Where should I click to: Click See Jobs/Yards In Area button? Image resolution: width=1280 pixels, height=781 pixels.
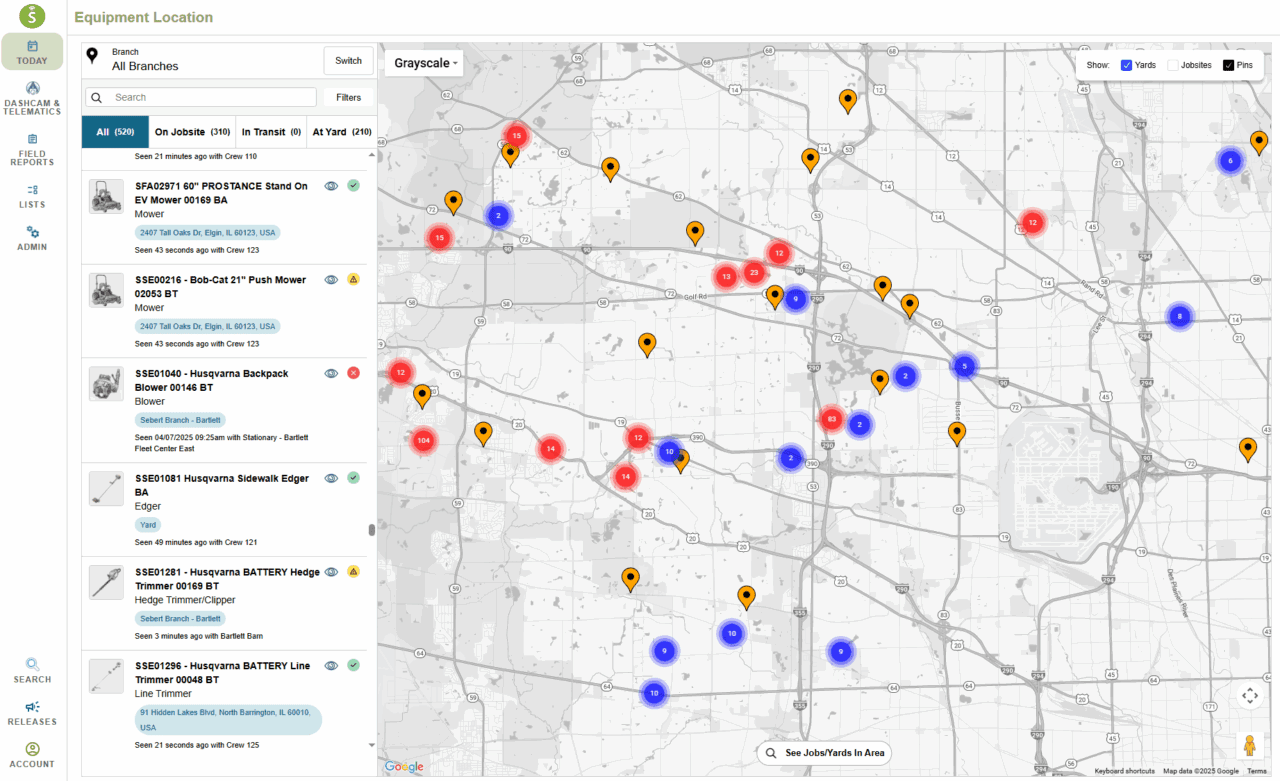coord(824,753)
